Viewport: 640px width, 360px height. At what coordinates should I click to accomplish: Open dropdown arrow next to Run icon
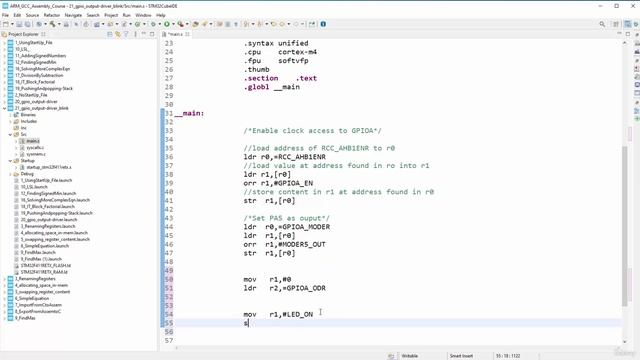(173, 24)
